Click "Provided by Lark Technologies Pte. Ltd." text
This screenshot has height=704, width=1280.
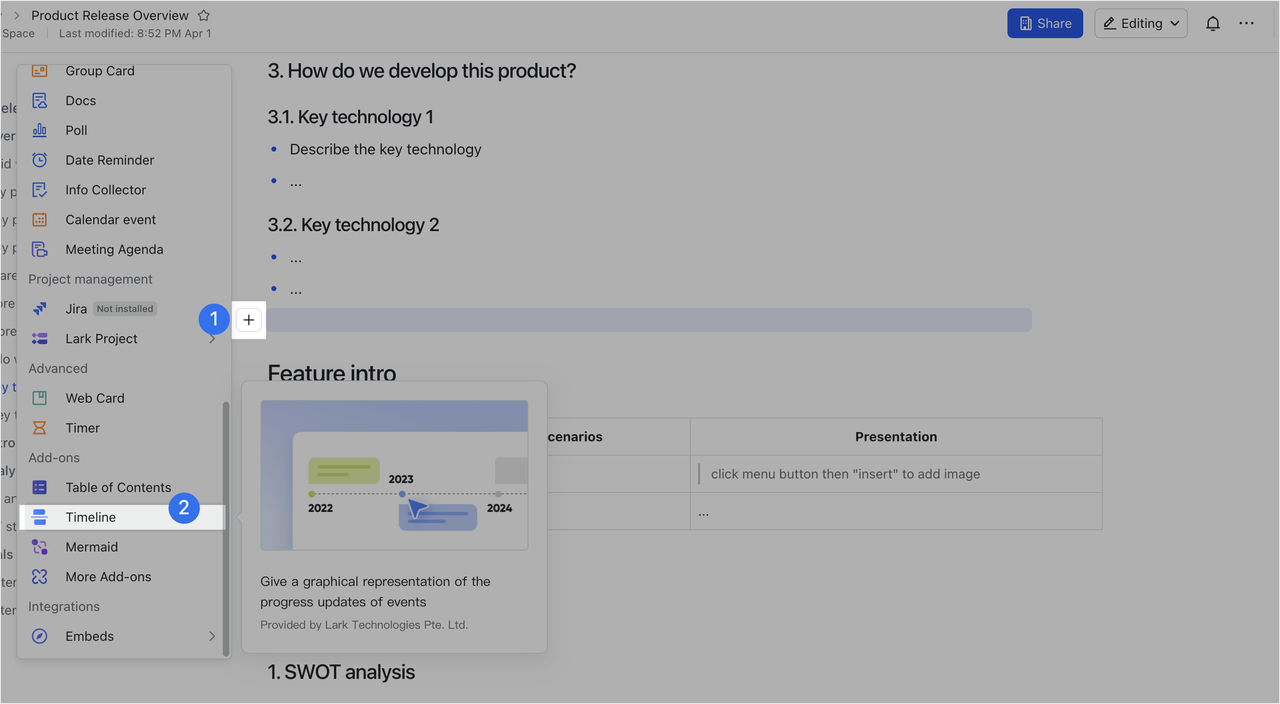(364, 625)
